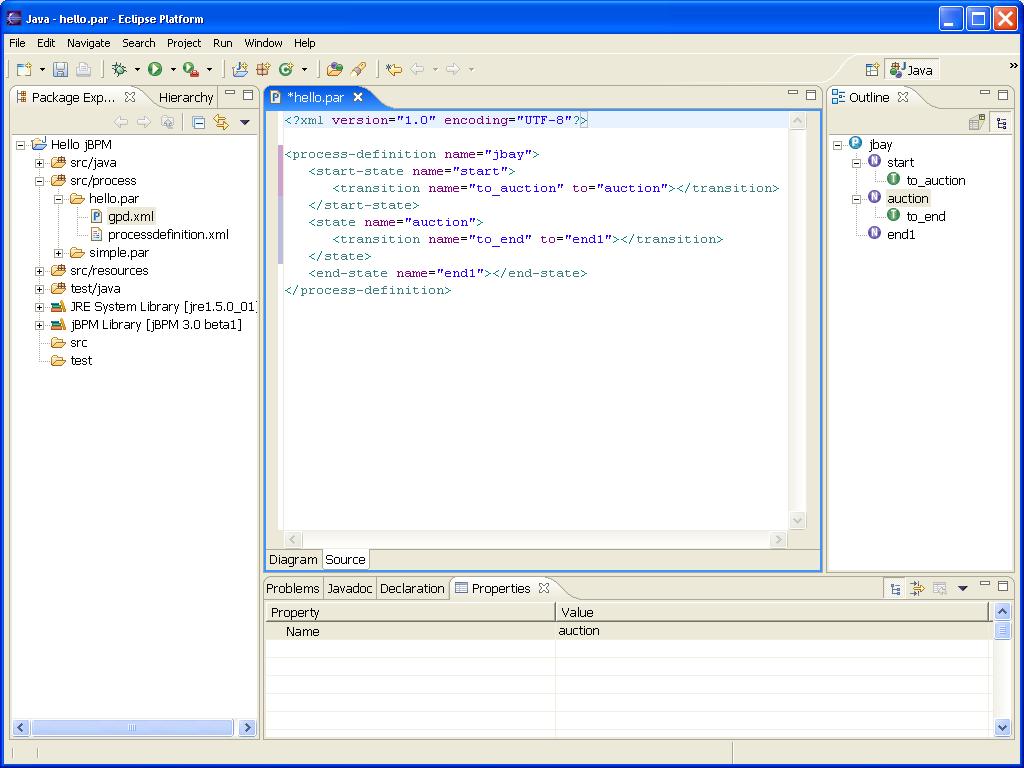Image resolution: width=1024 pixels, height=768 pixels.
Task: Maximize the hello.par editor area
Action: (811, 95)
